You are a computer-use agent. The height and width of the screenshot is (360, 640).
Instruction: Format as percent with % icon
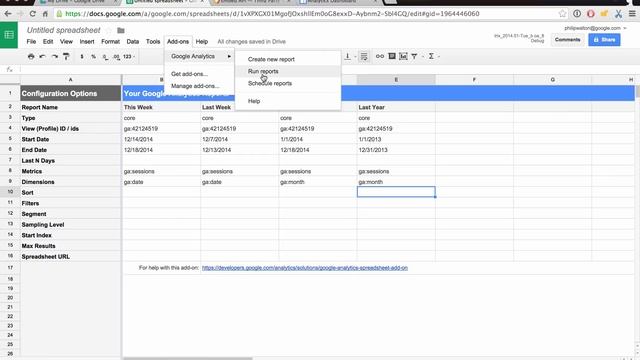(x=93, y=56)
